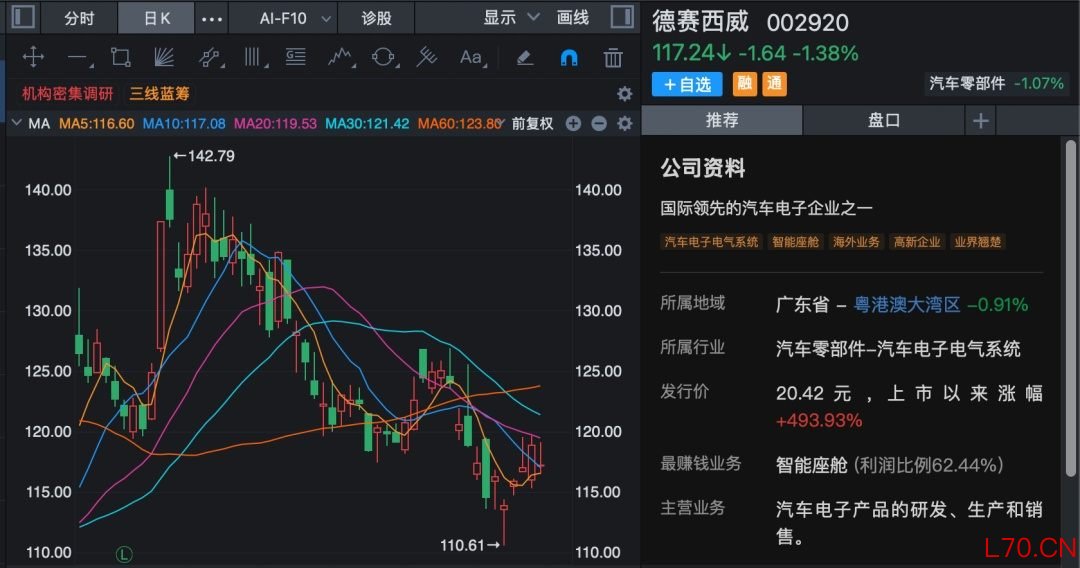Screen dimensions: 1080x568
Task: Collapse the MA indicator row
Action: (x=16, y=124)
